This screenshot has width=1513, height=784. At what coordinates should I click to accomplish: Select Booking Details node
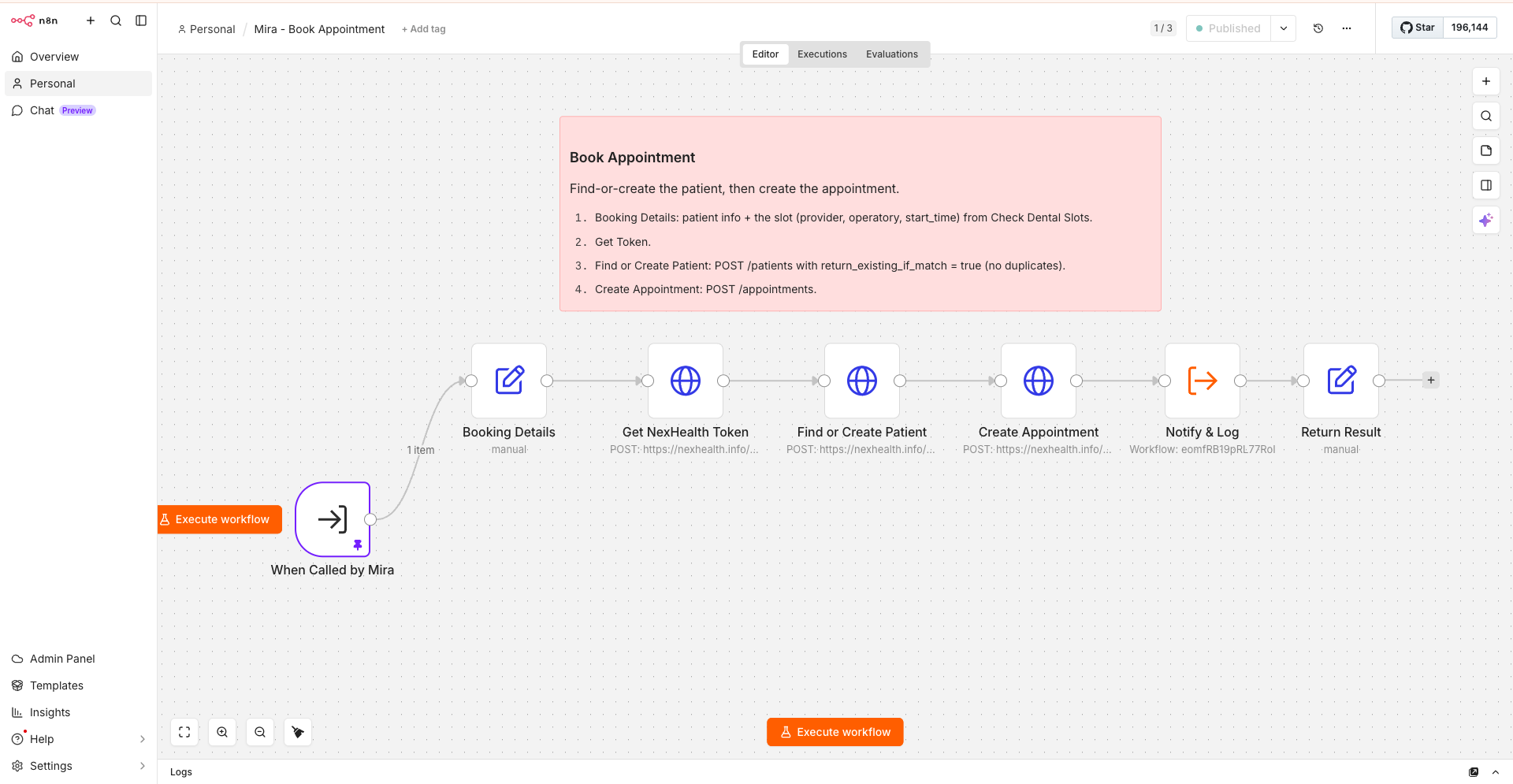(x=509, y=381)
